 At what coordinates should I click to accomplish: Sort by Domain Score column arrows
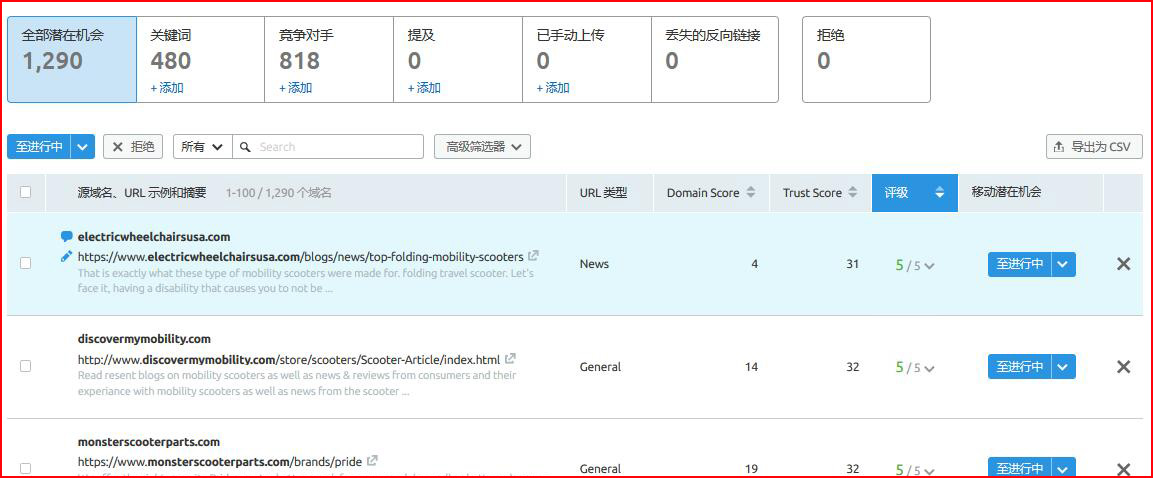(751, 193)
